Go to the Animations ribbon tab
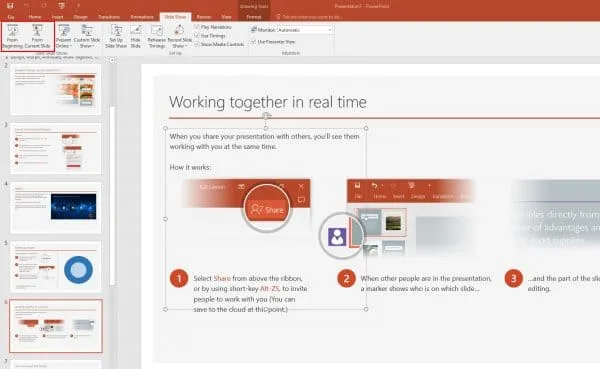The width and height of the screenshot is (600, 369). click(142, 17)
